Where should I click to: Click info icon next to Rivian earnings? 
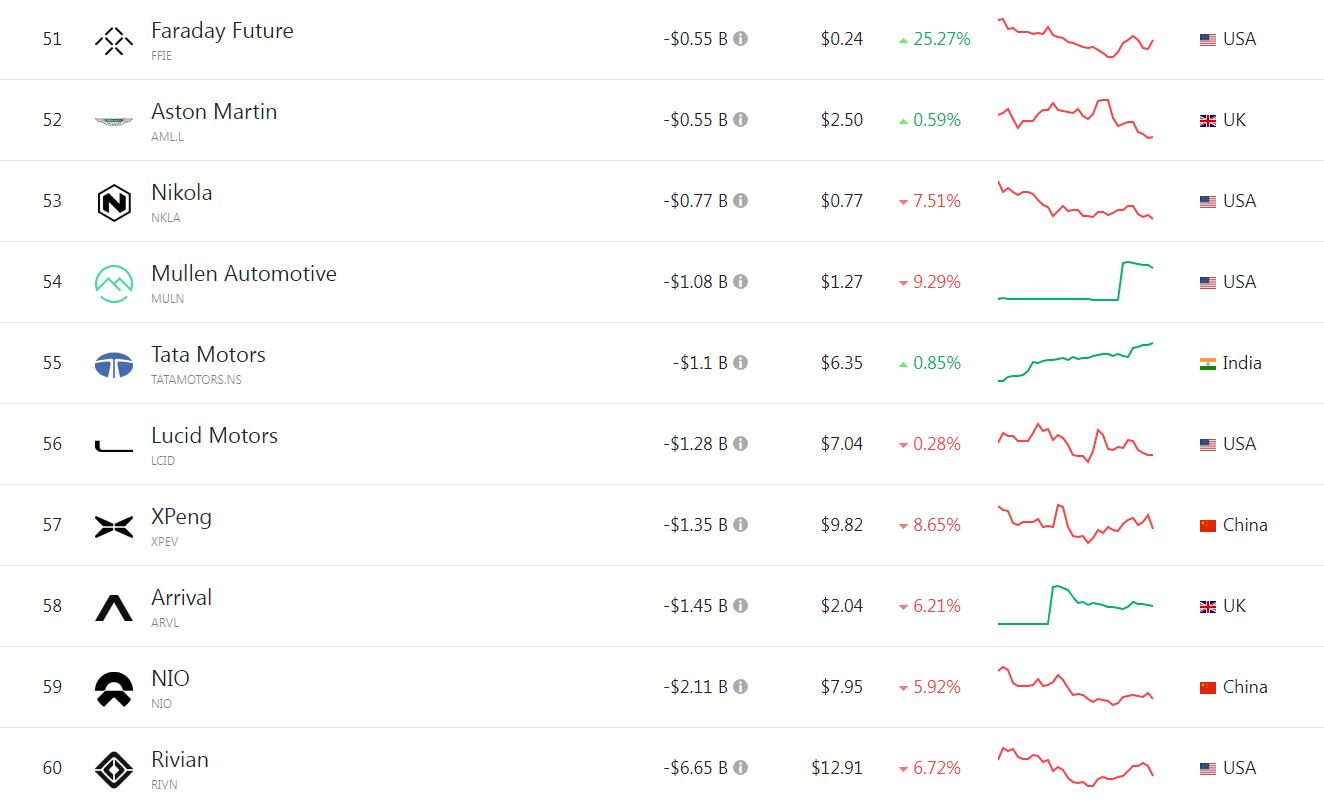(740, 768)
